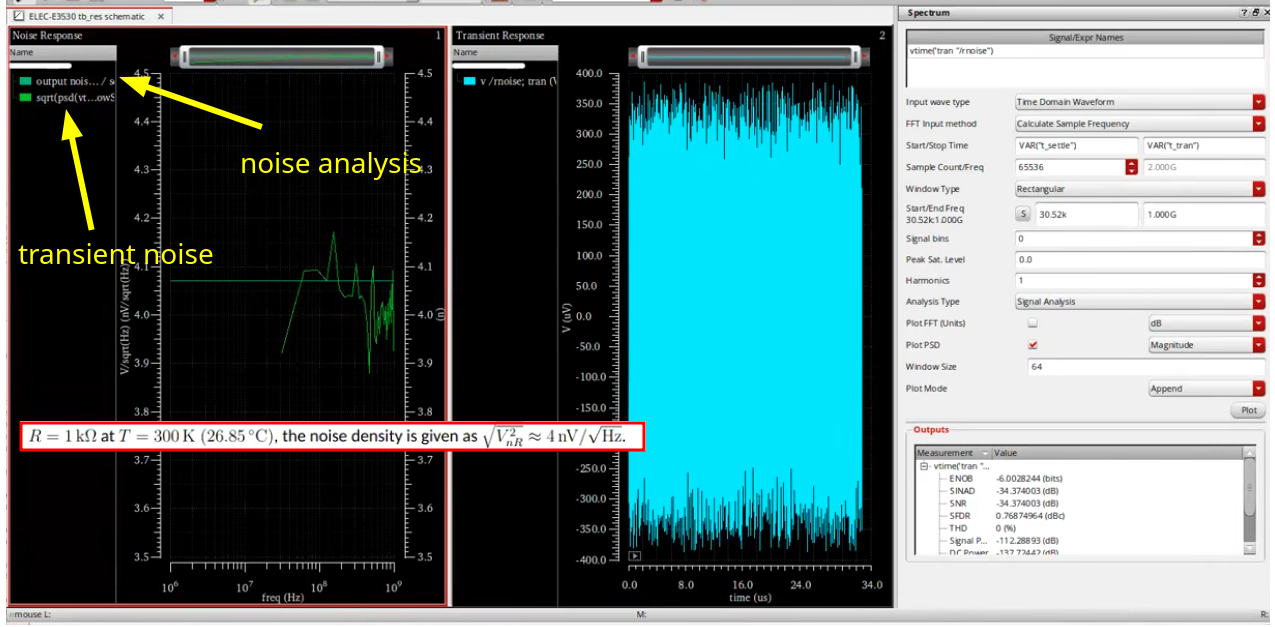Viewport: 1275px width, 627px height.
Task: Open the Analysis Type dropdown
Action: [x=1139, y=302]
